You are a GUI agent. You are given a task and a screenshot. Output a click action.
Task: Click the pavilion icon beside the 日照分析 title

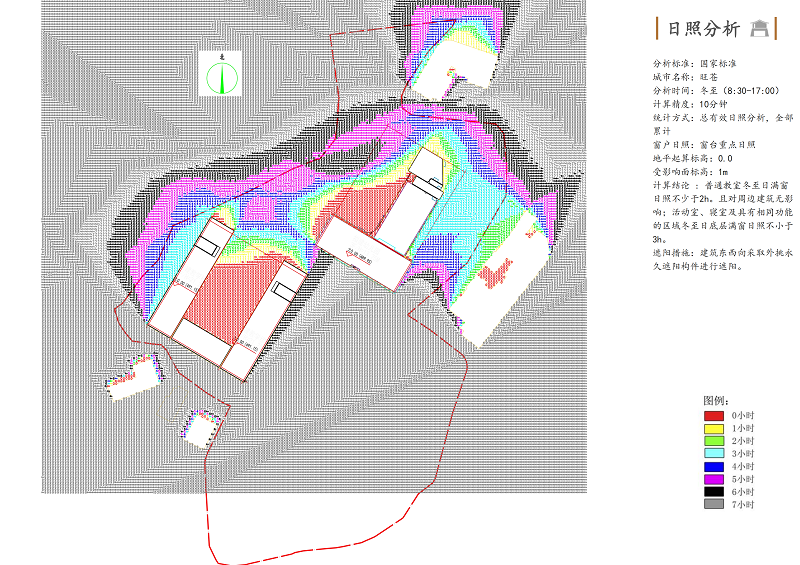pyautogui.click(x=763, y=28)
